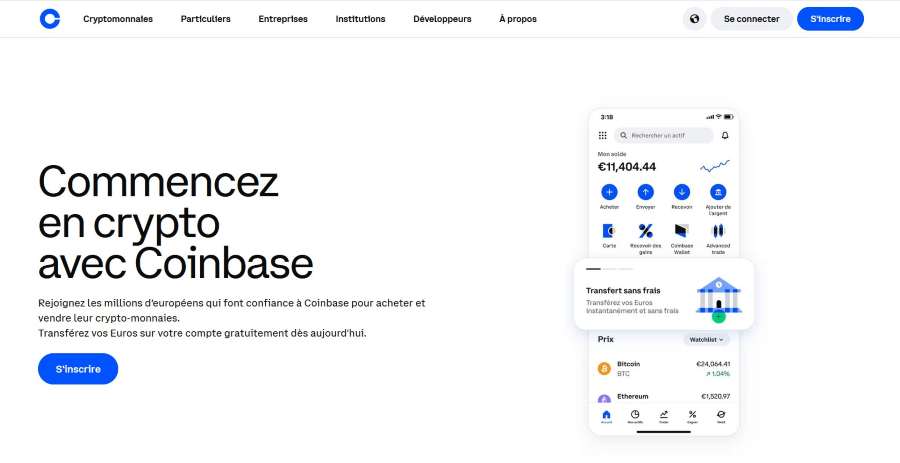Tap the trend-line trade tab icon
Viewport: 900px width, 463px height.
(664, 414)
